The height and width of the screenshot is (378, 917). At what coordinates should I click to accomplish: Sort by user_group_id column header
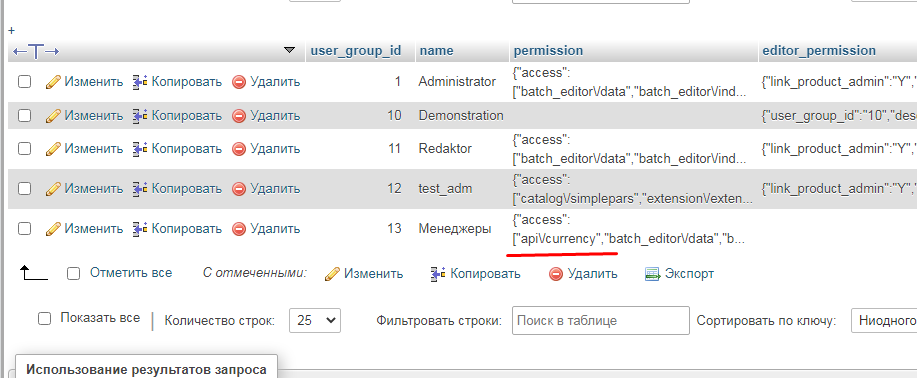[356, 50]
